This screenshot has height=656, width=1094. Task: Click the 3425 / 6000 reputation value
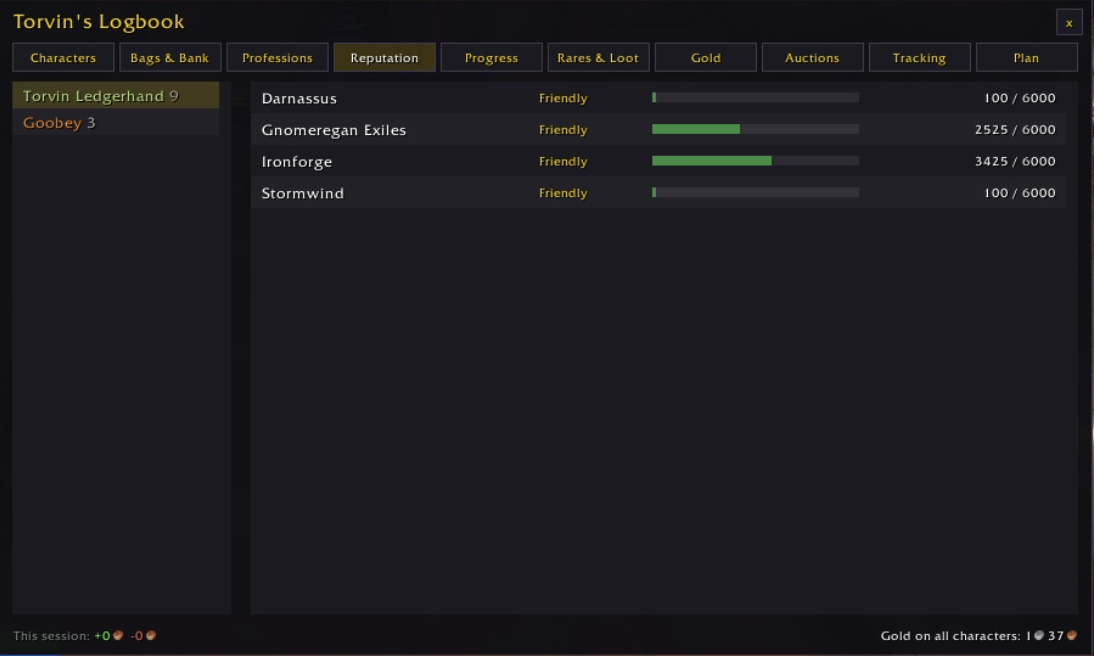click(x=1015, y=161)
